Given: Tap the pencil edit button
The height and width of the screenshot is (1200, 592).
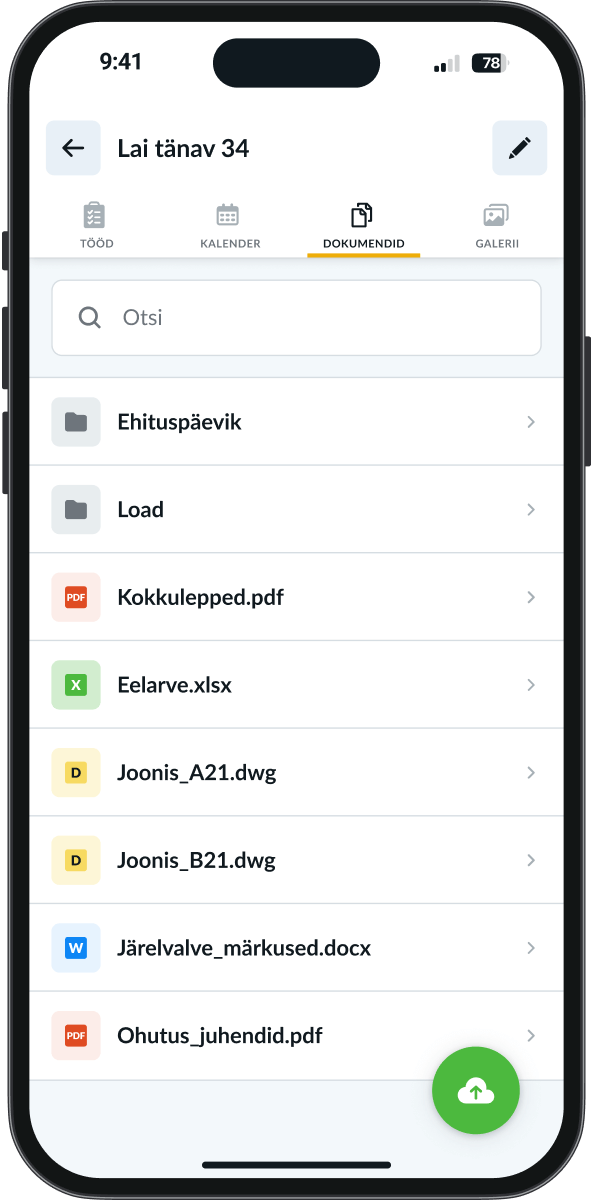Looking at the screenshot, I should (x=519, y=148).
